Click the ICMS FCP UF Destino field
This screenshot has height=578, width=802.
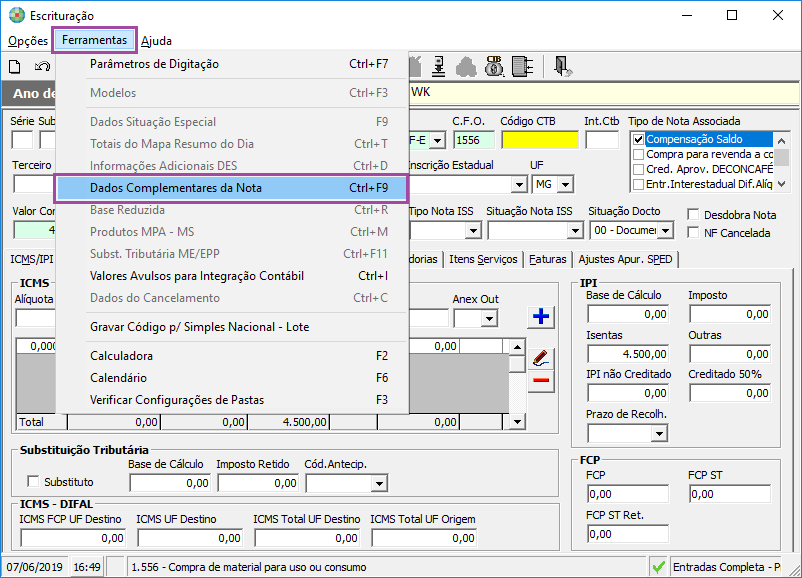[x=72, y=538]
